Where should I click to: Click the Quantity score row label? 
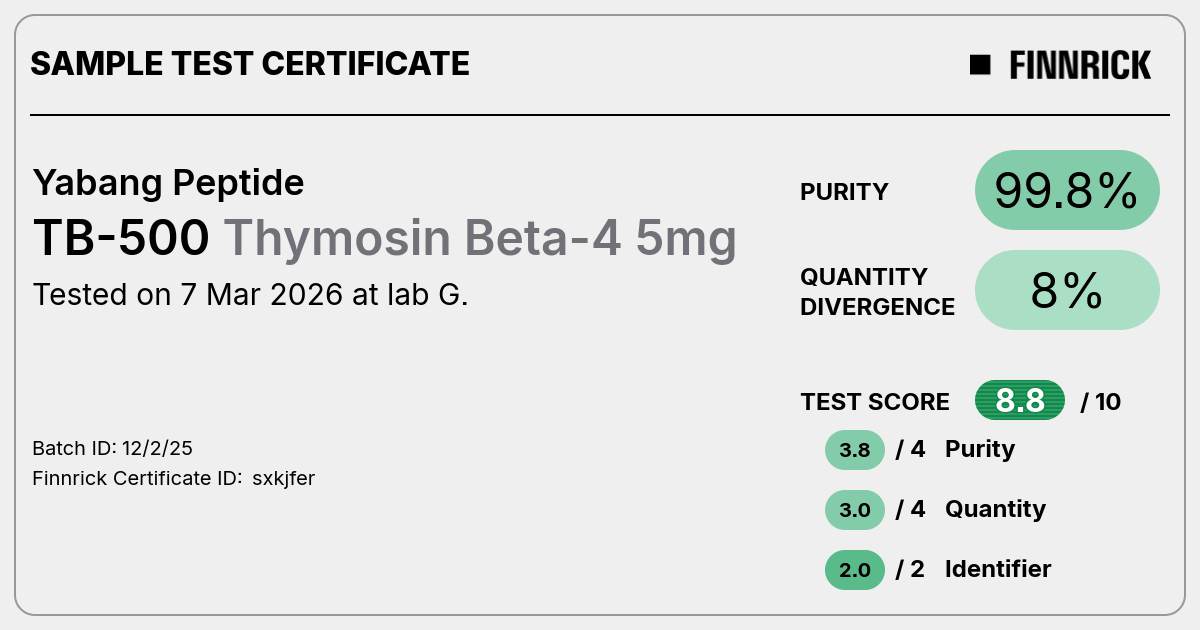click(995, 509)
